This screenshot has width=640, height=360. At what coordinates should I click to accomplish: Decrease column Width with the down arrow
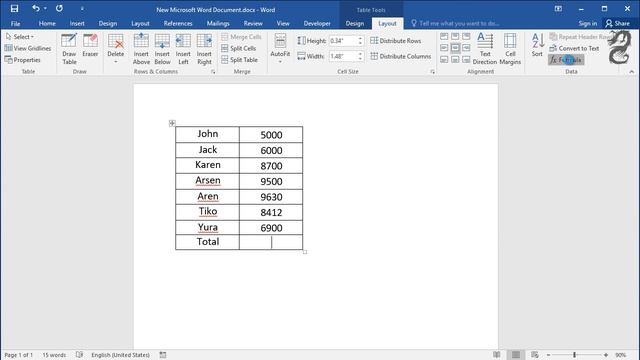pos(360,59)
